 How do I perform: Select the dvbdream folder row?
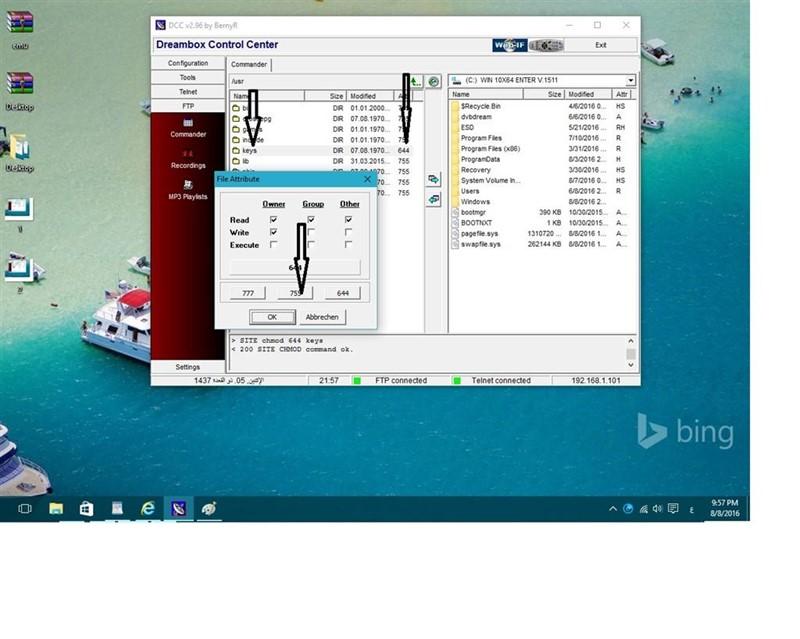pos(541,117)
